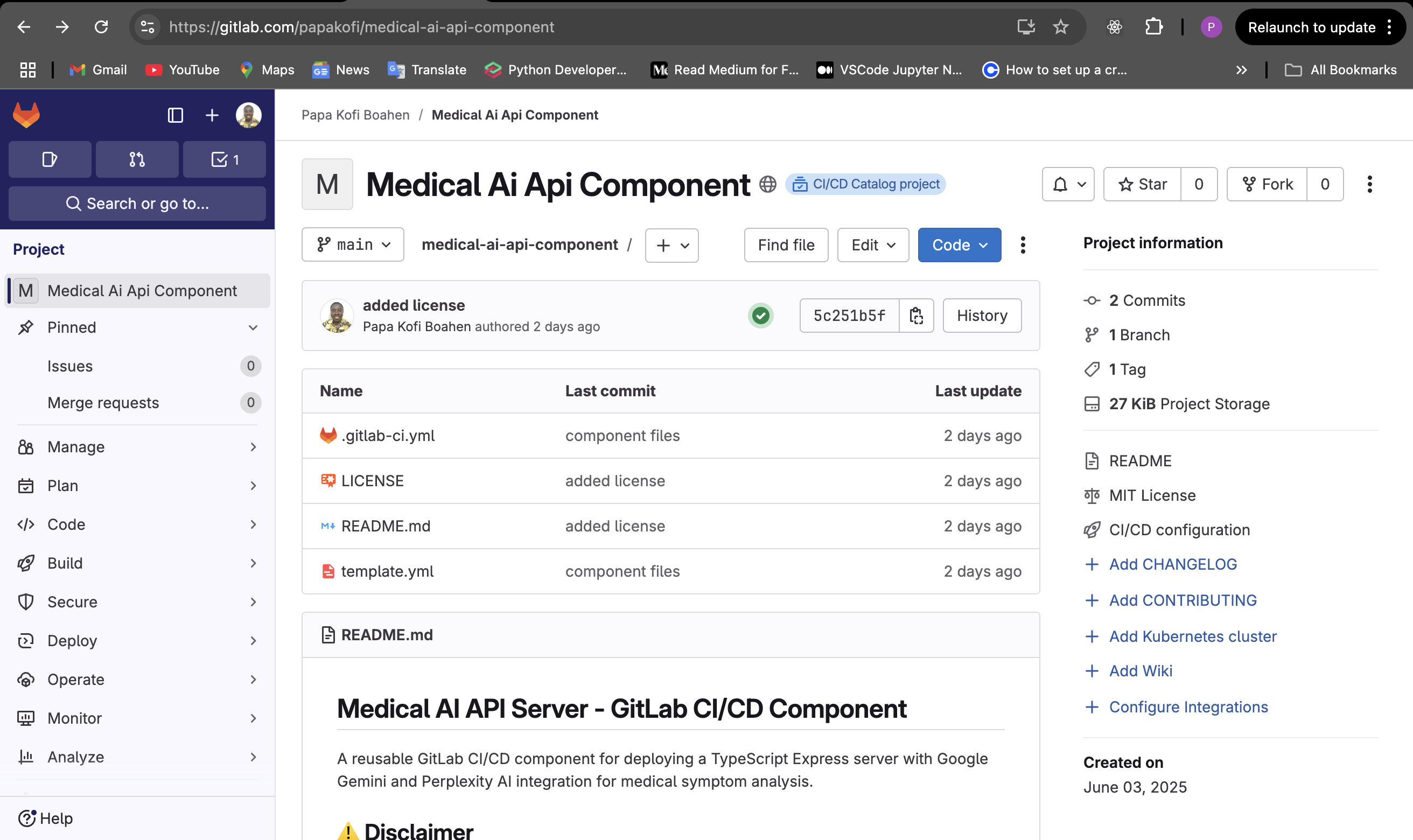The width and height of the screenshot is (1413, 840).
Task: Open the notification bell dropdown
Action: [1068, 185]
